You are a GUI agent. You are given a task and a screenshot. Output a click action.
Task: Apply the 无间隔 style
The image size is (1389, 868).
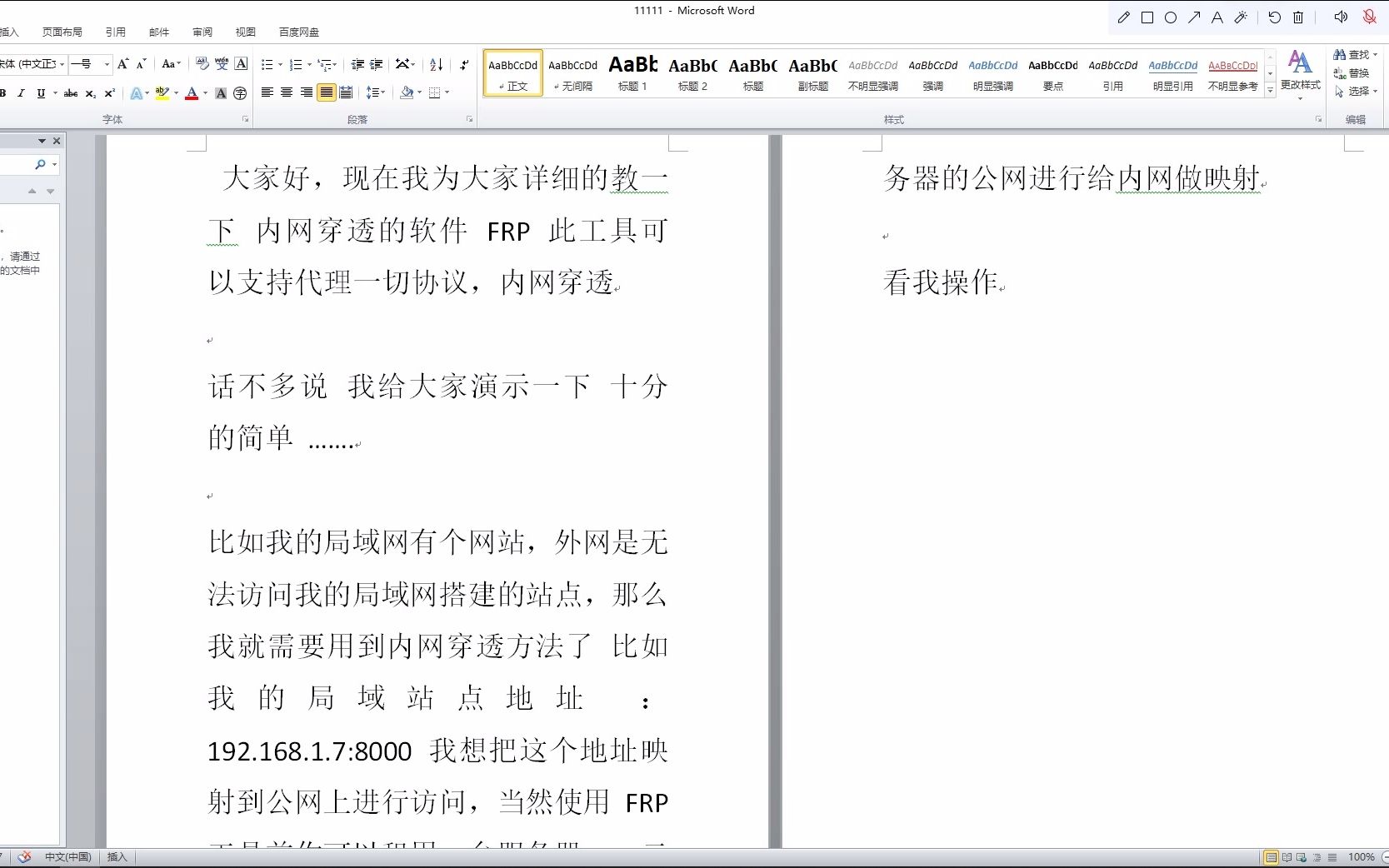(x=573, y=73)
